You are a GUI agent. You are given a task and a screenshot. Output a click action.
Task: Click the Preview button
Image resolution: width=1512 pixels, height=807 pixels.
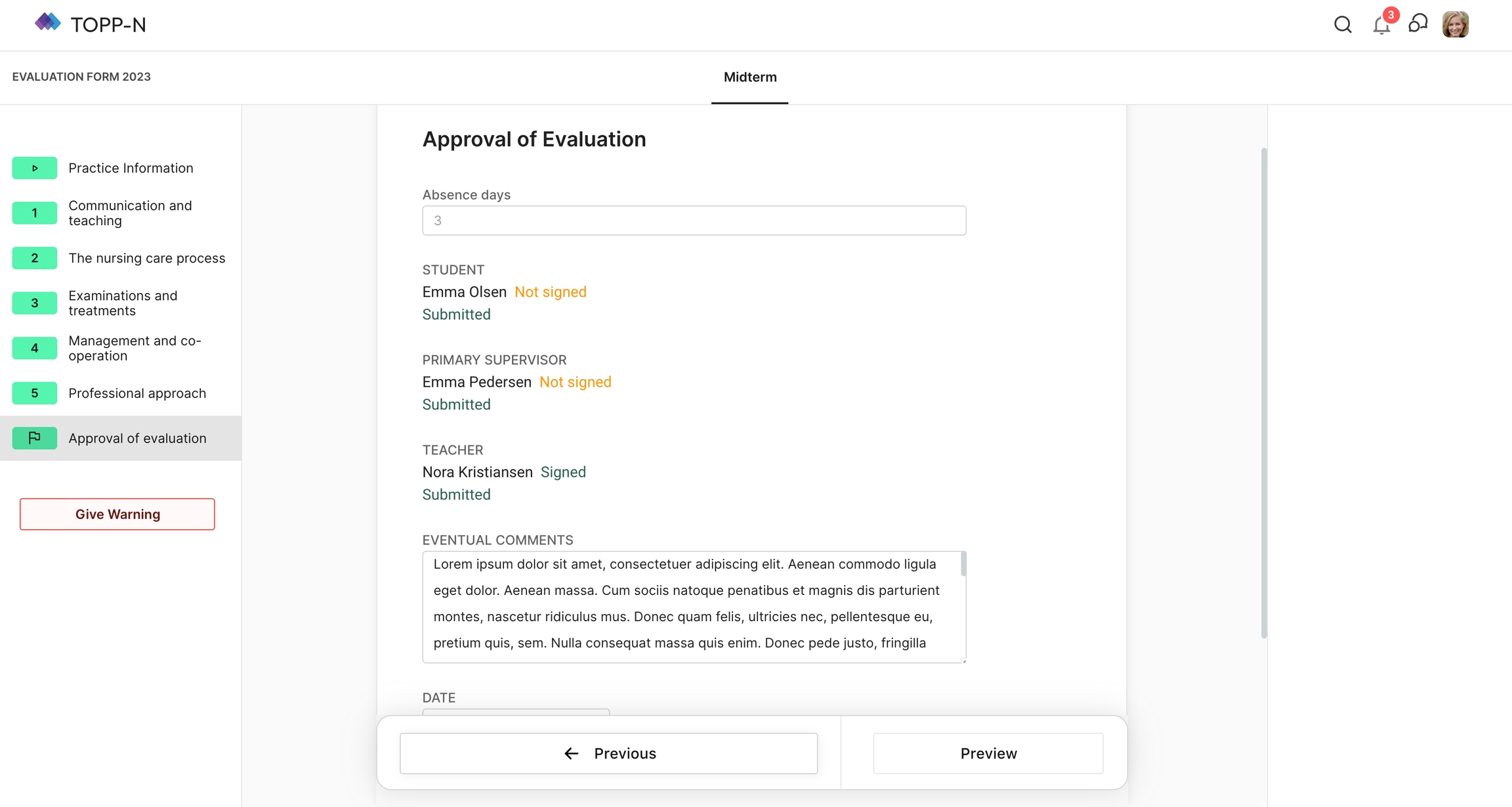click(x=988, y=753)
